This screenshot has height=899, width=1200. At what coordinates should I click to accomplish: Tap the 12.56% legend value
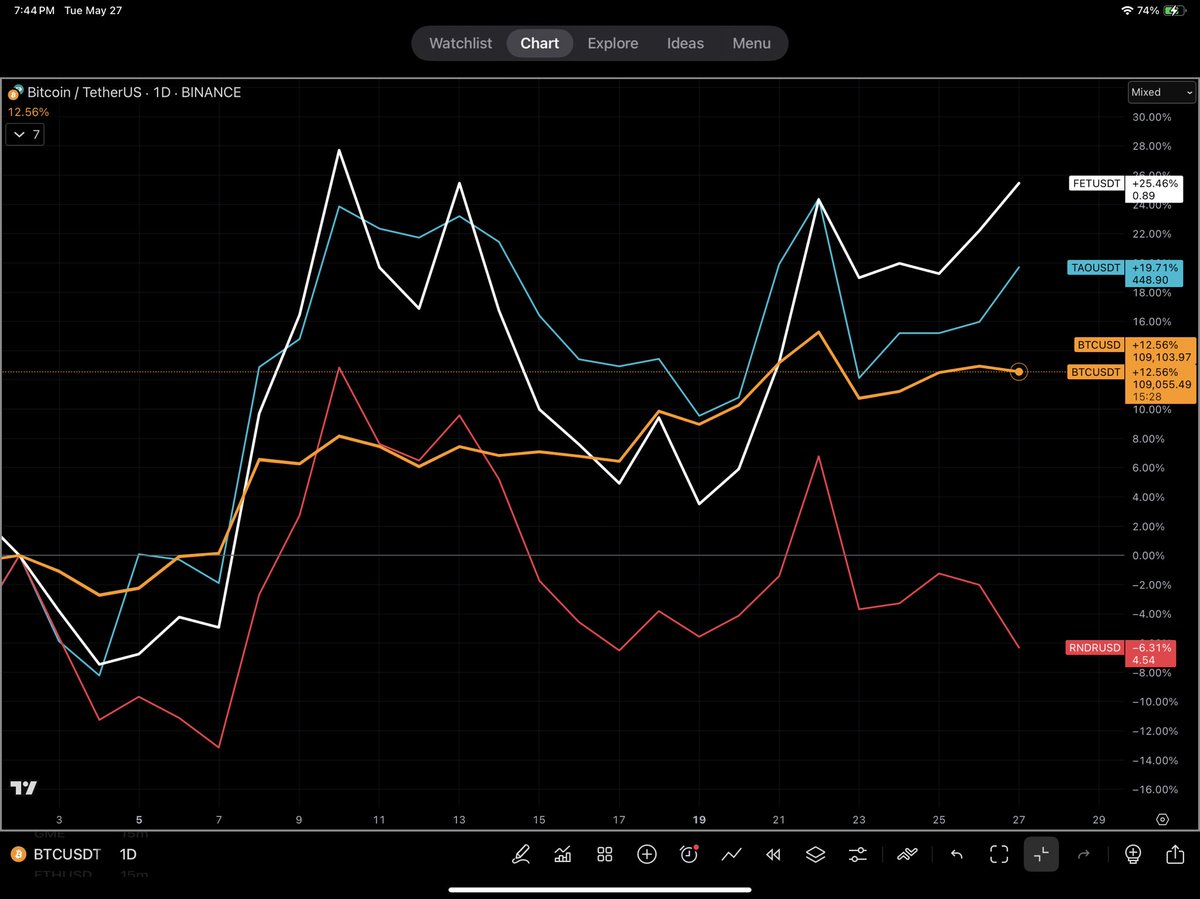[x=28, y=112]
